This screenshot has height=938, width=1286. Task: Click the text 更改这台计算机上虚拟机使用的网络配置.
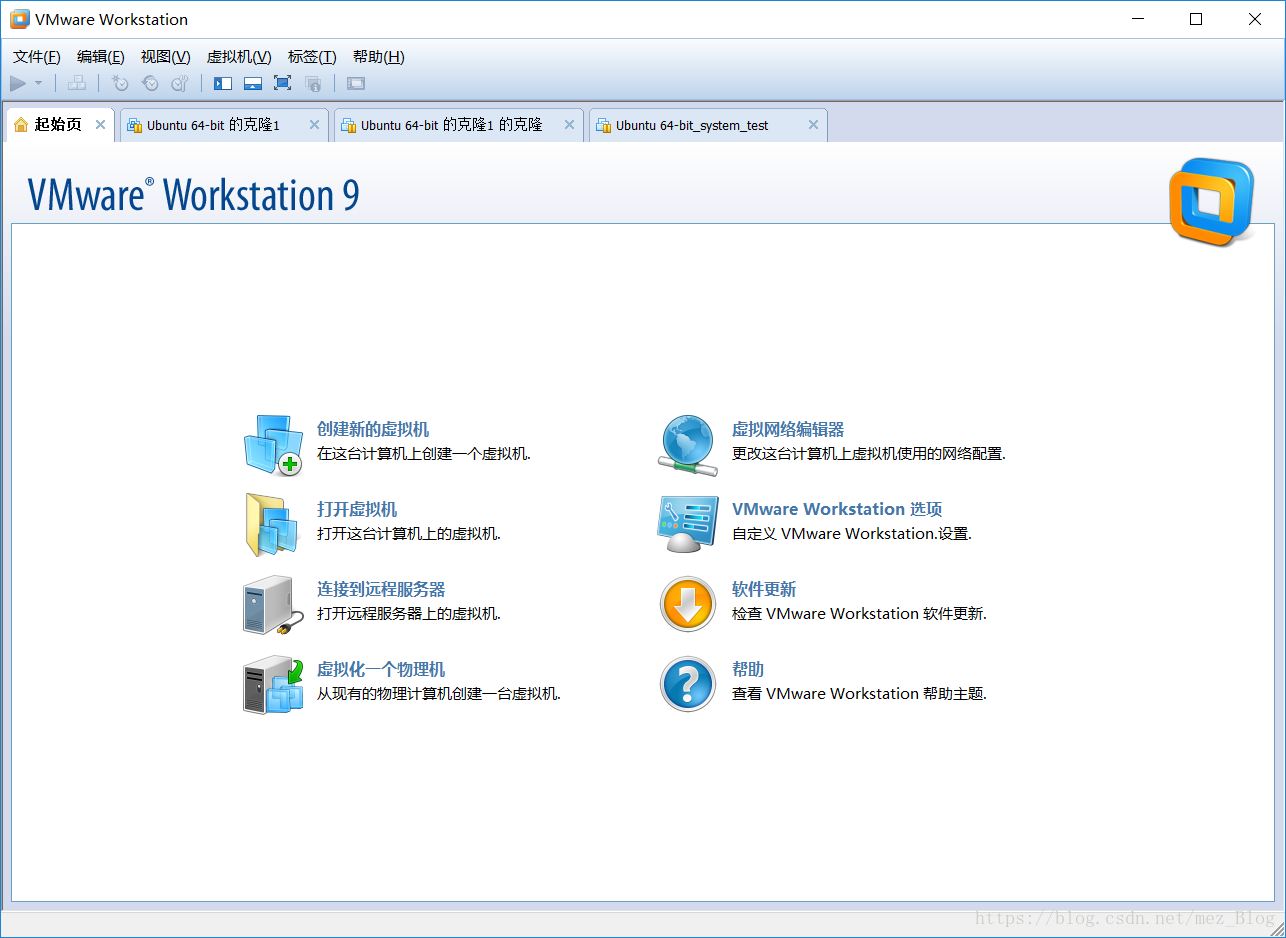[869, 453]
